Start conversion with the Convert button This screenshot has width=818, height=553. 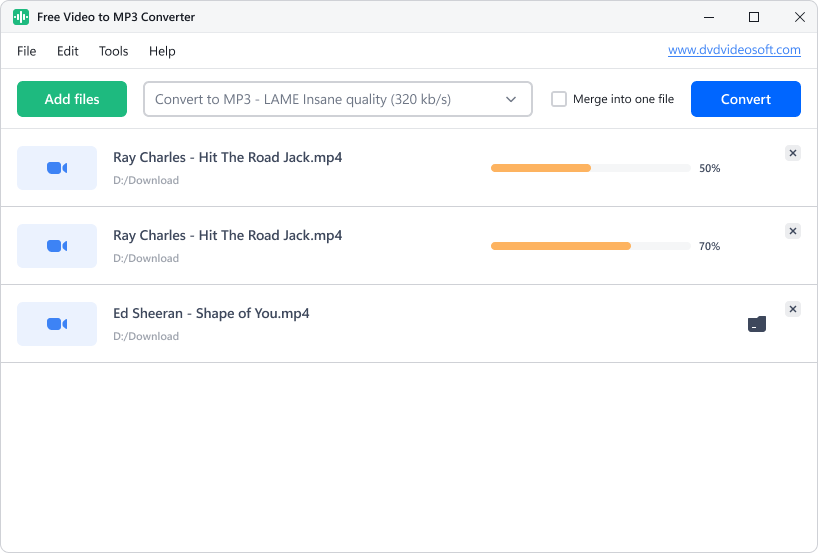tap(745, 99)
